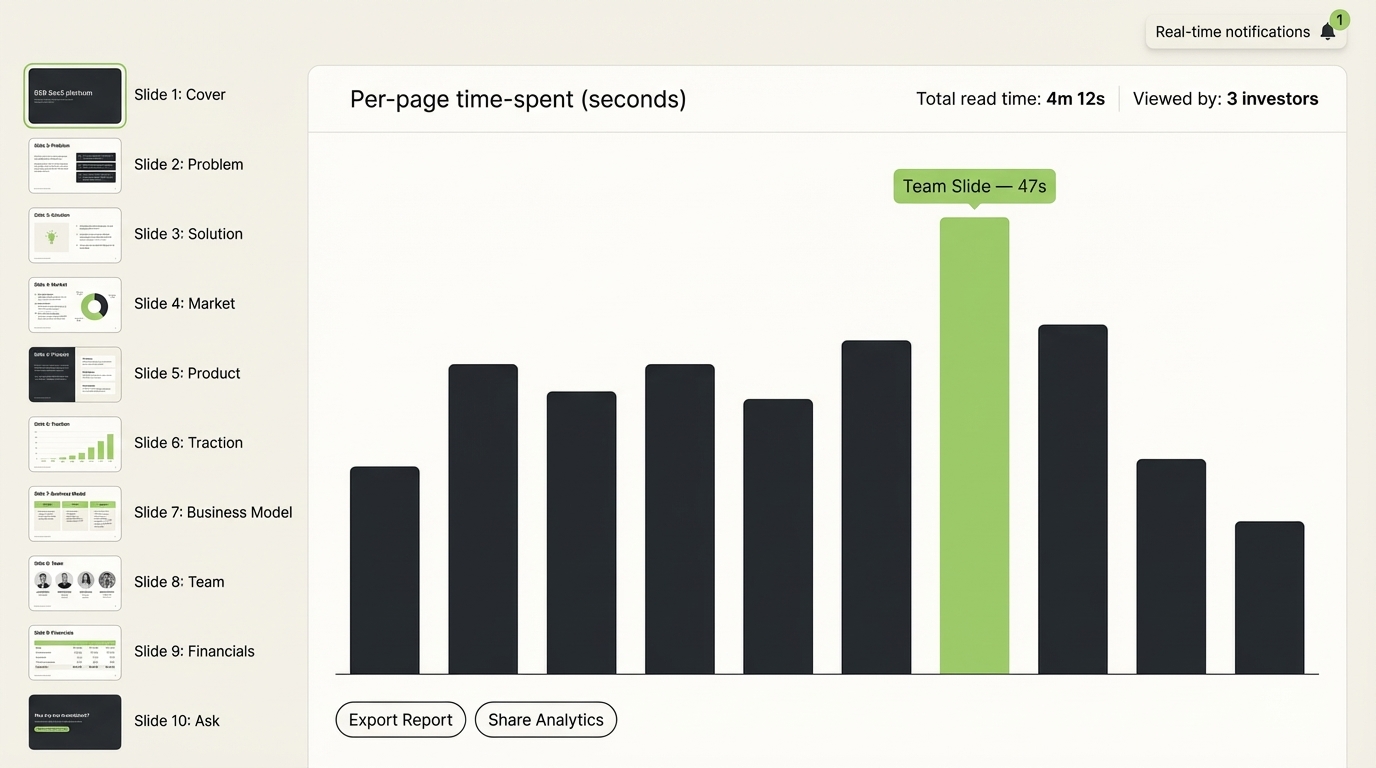
Task: Select the Slide 1 Cover thumbnail
Action: (75, 94)
